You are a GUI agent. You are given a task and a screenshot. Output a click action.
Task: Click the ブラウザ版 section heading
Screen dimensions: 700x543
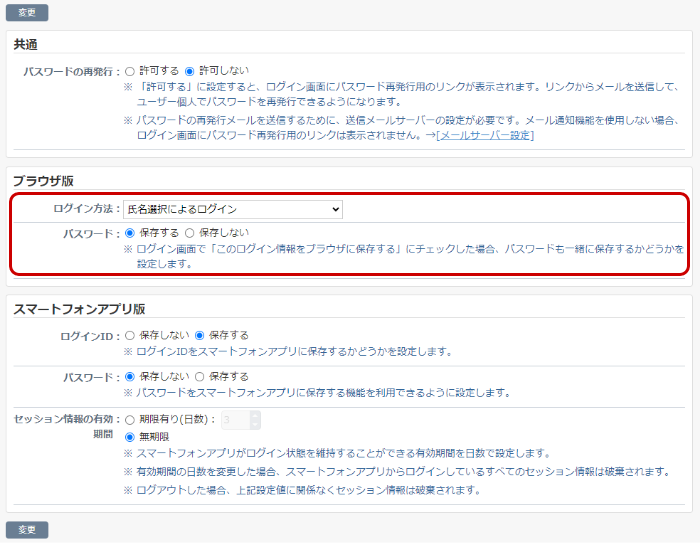[43, 180]
